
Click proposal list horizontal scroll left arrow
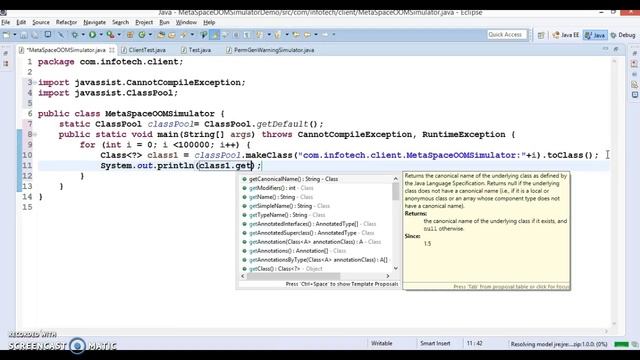click(x=243, y=276)
